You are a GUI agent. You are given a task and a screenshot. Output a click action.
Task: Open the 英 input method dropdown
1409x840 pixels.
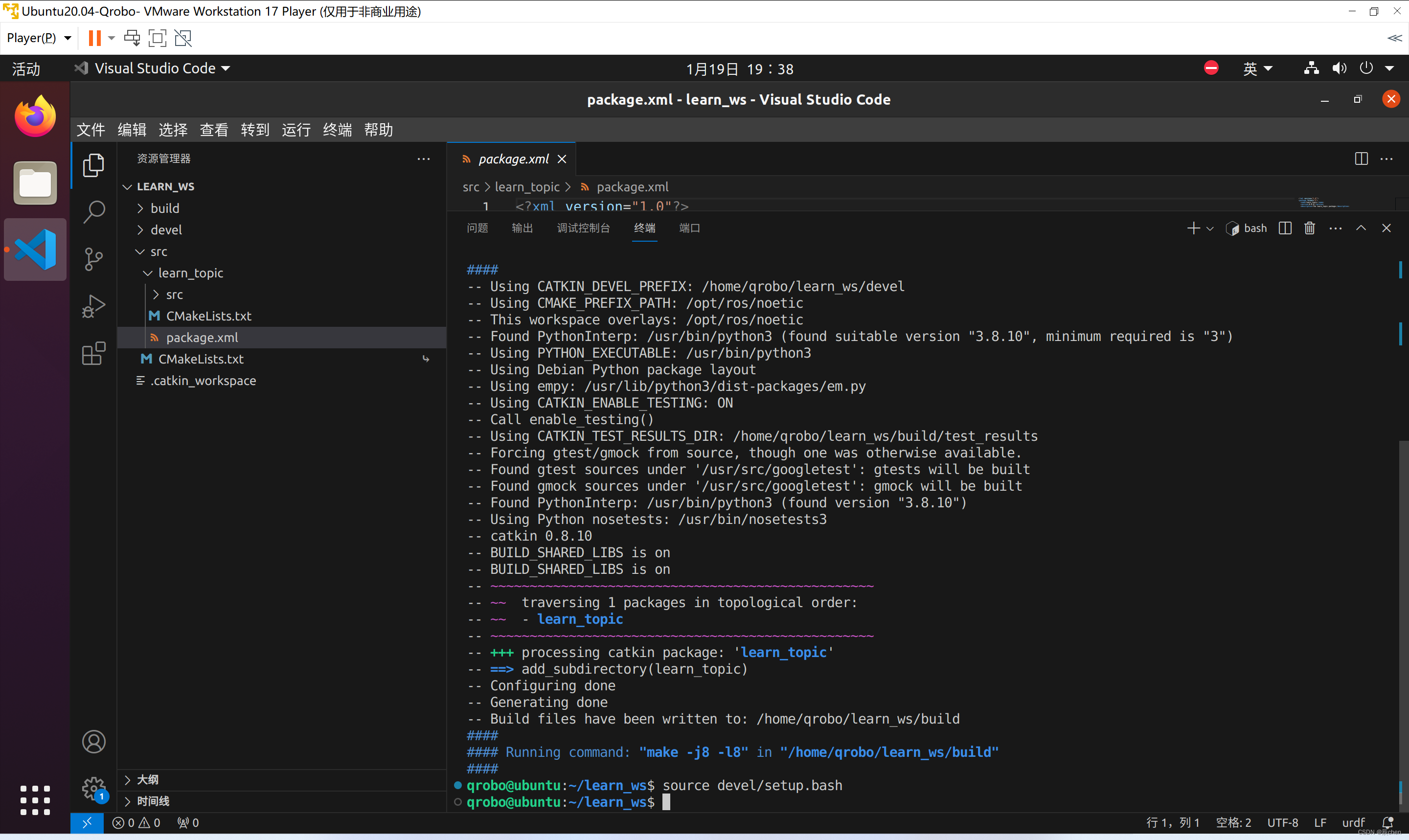1257,68
